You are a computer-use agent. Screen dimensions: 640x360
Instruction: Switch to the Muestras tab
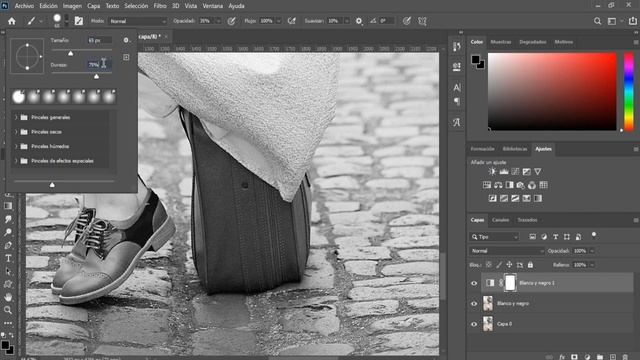click(501, 42)
